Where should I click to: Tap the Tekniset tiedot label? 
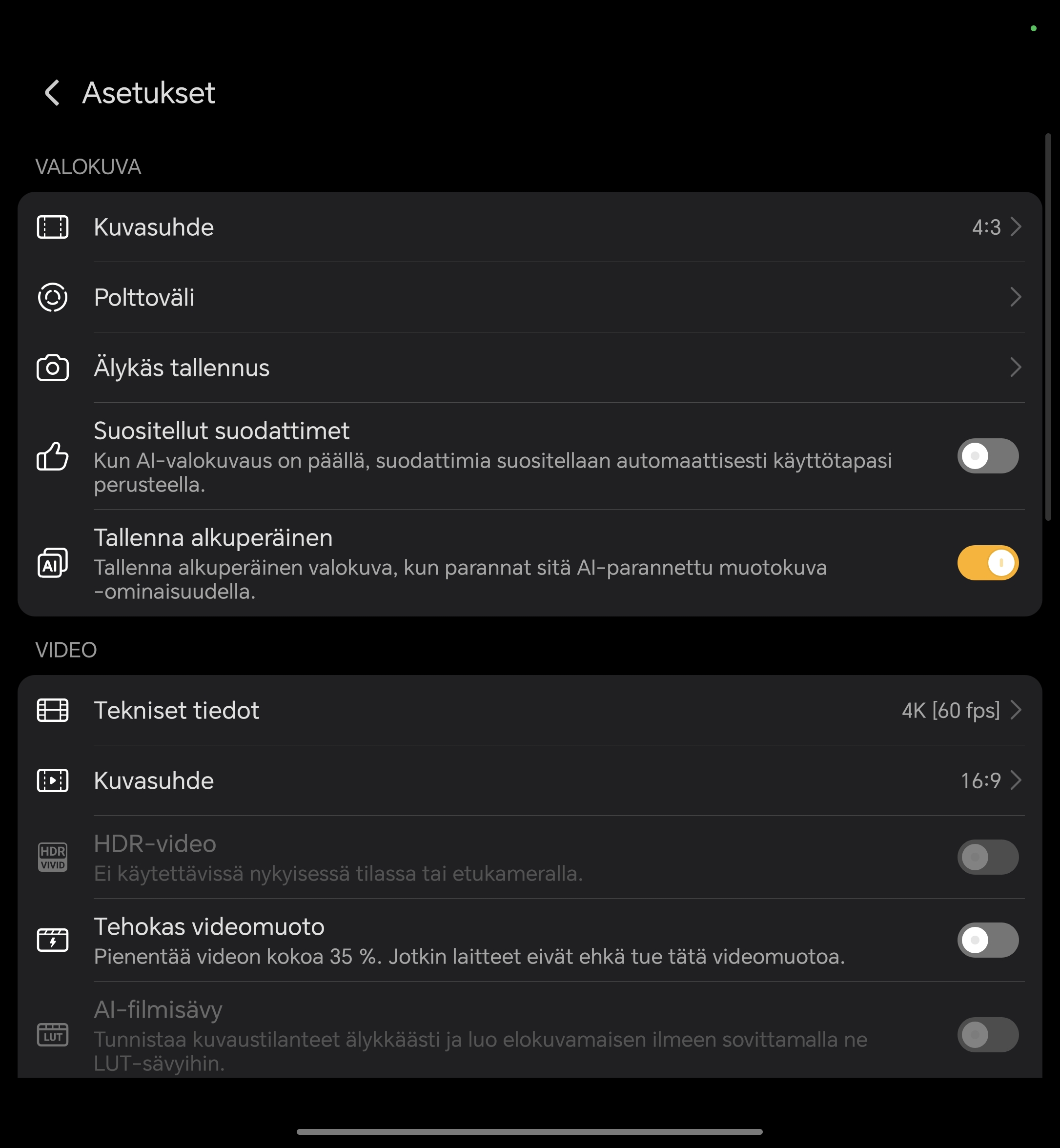(177, 710)
